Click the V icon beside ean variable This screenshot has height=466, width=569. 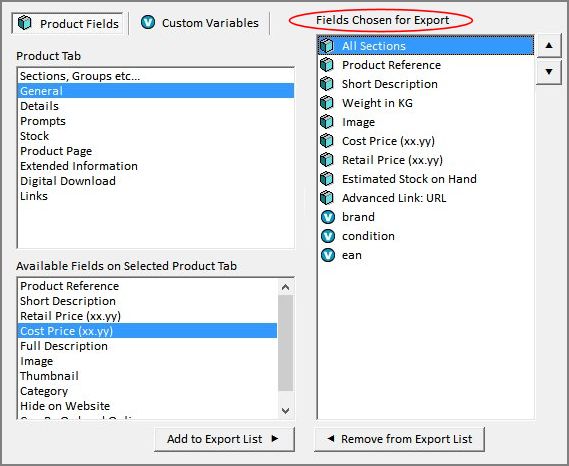tap(328, 255)
